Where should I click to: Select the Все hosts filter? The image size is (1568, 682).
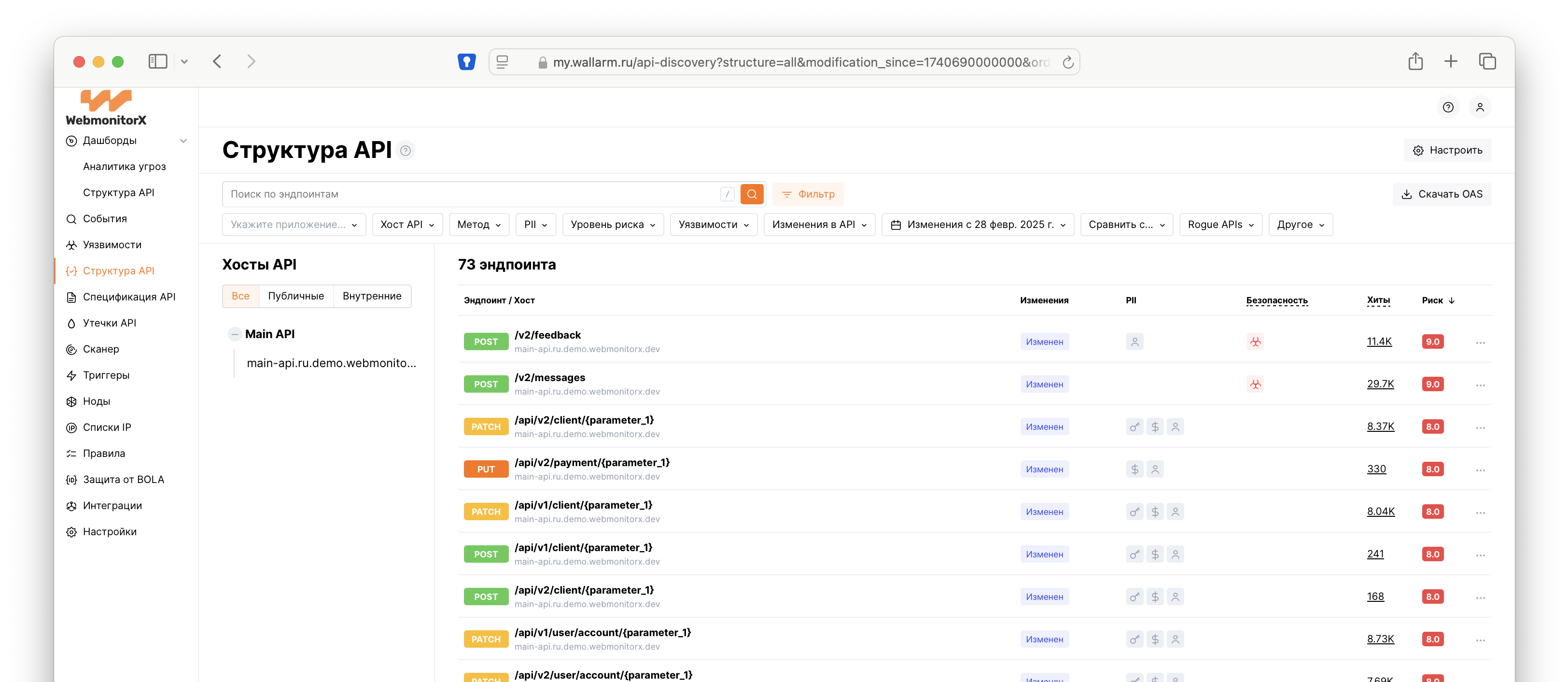coord(240,296)
